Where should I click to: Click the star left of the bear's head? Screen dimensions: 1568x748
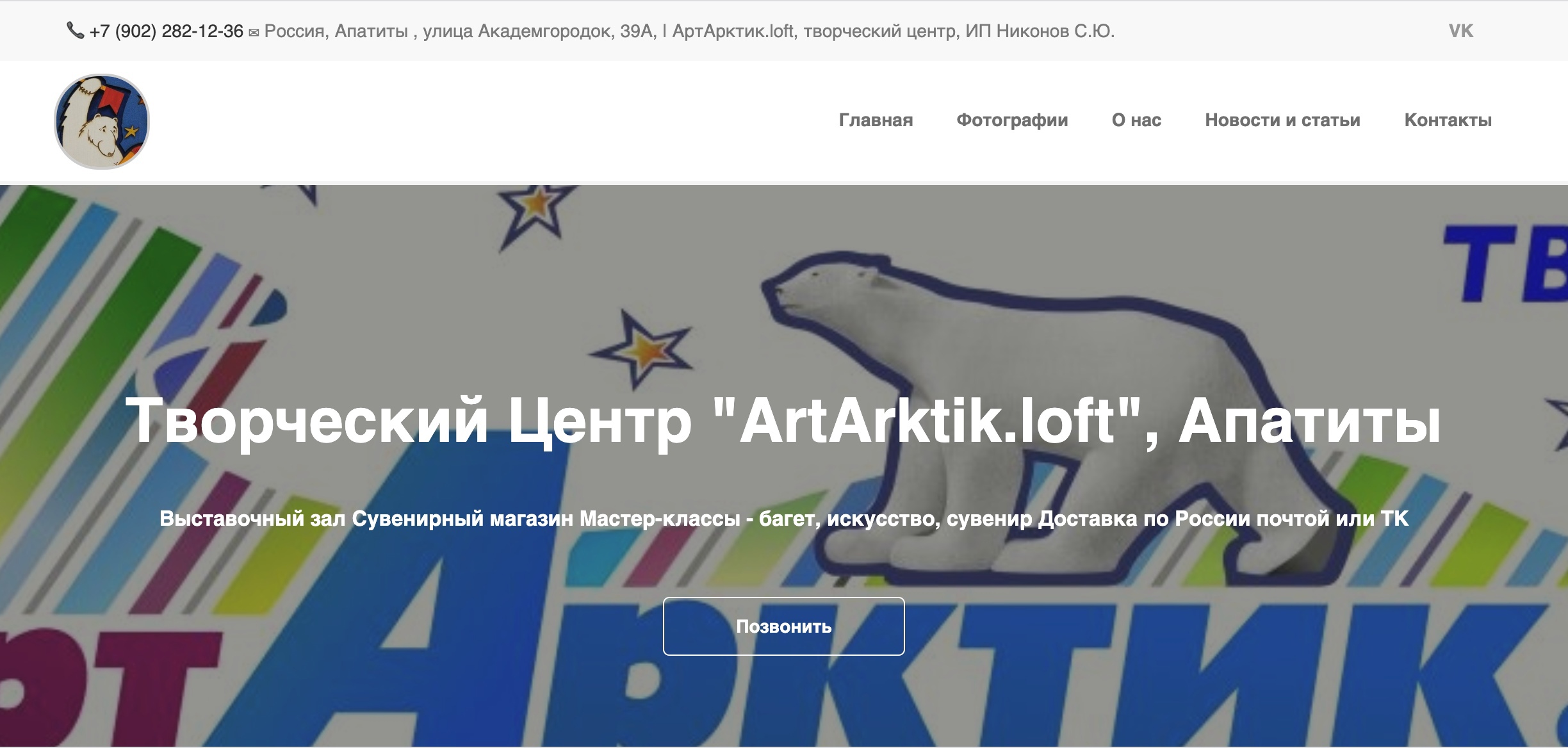(x=642, y=349)
